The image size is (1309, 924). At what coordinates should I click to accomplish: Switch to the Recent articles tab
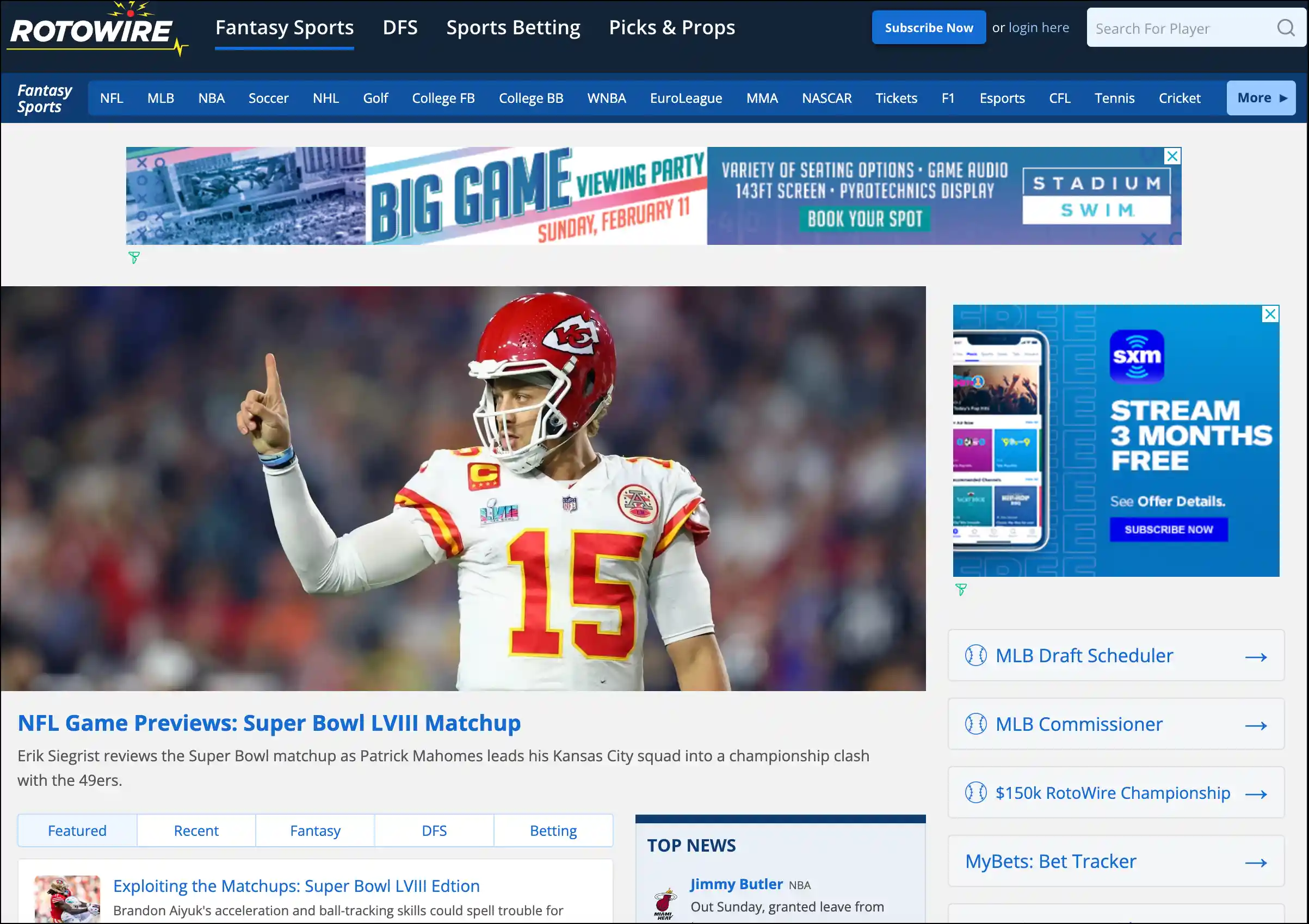click(196, 830)
